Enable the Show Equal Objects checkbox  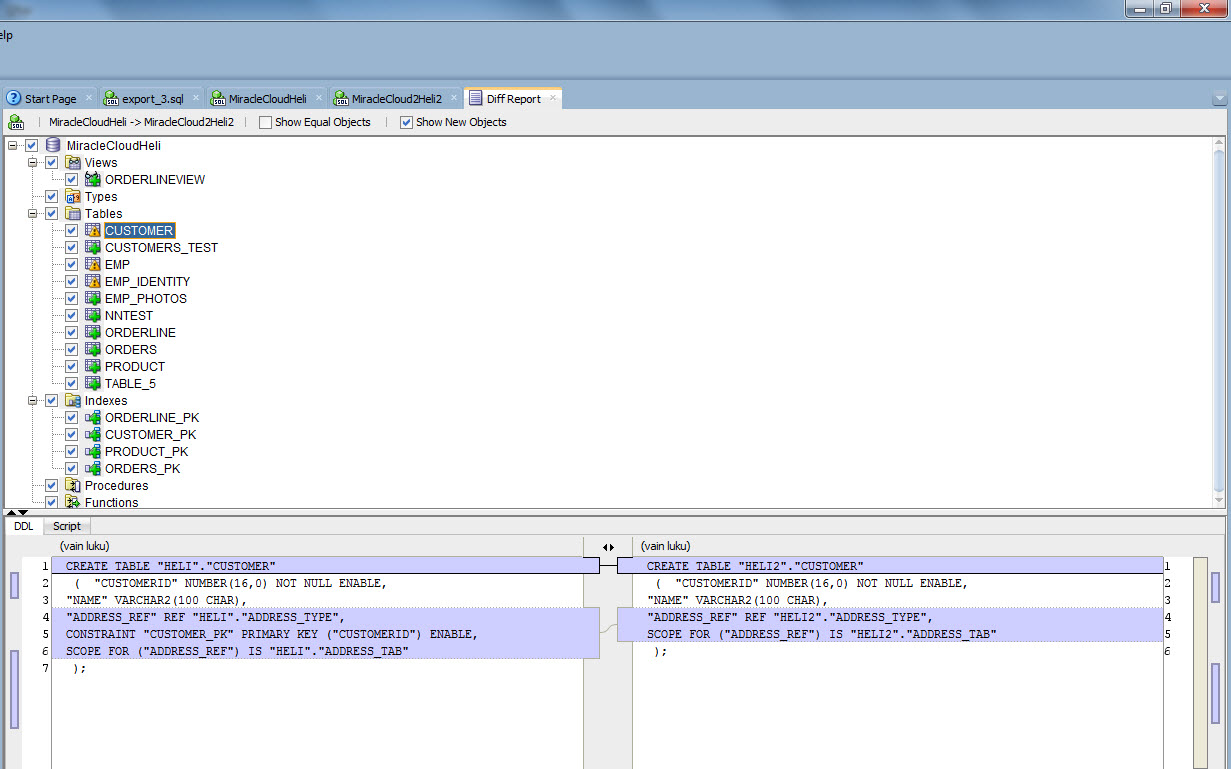pyautogui.click(x=265, y=123)
